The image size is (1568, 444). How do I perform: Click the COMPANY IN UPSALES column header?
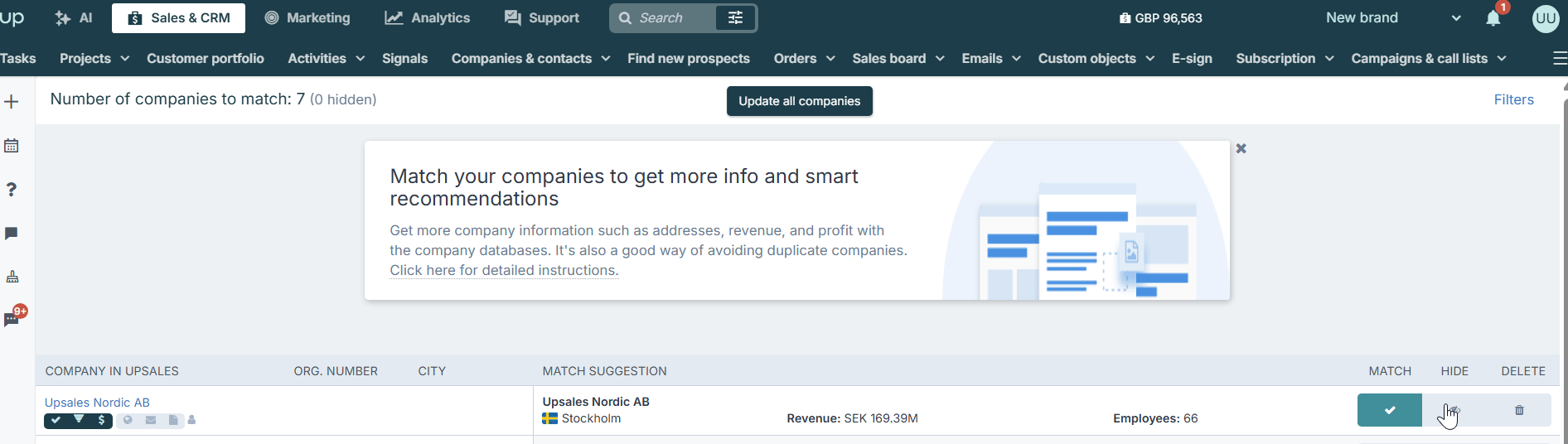click(x=112, y=371)
